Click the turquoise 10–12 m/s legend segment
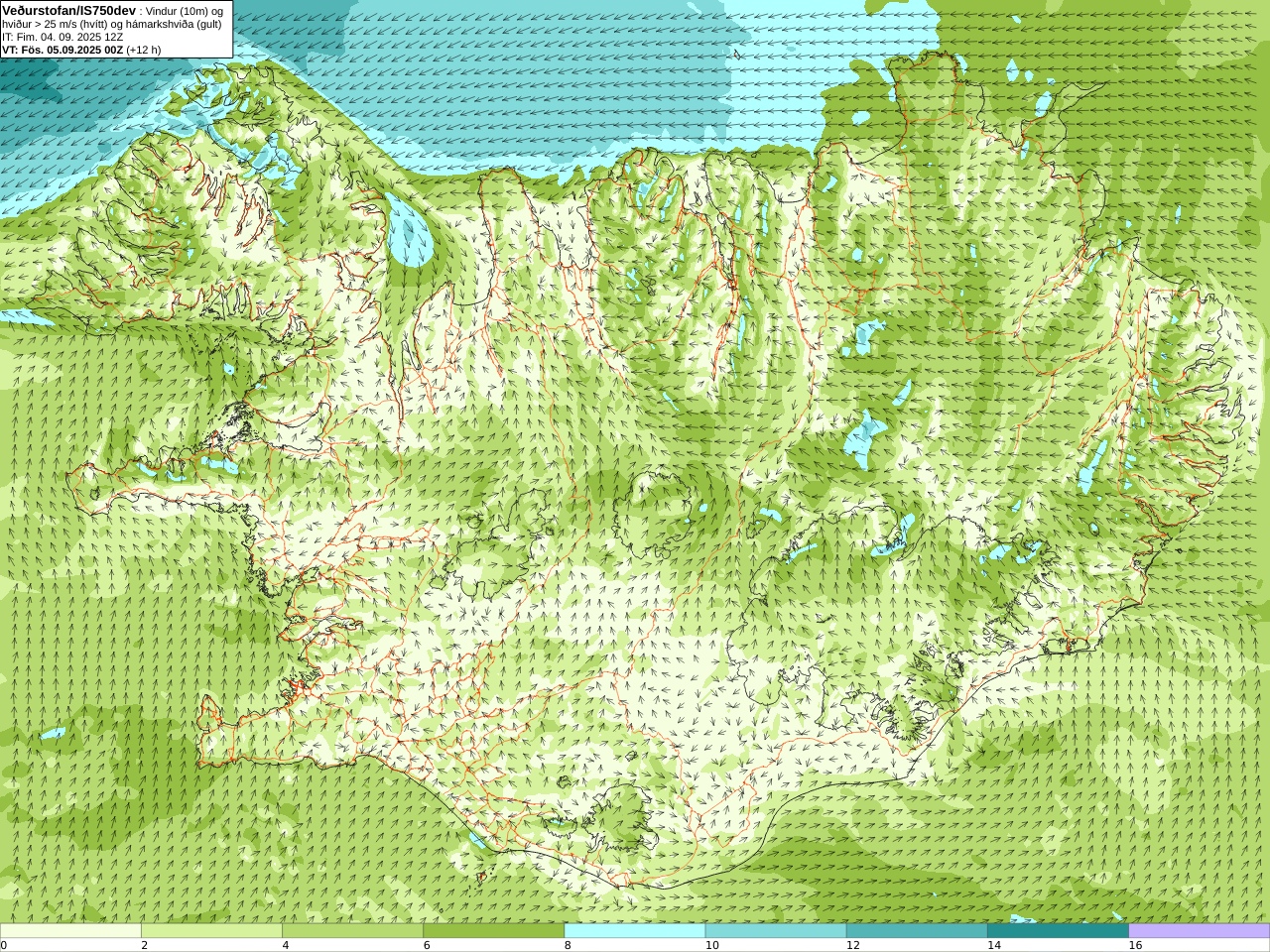 tap(776, 931)
